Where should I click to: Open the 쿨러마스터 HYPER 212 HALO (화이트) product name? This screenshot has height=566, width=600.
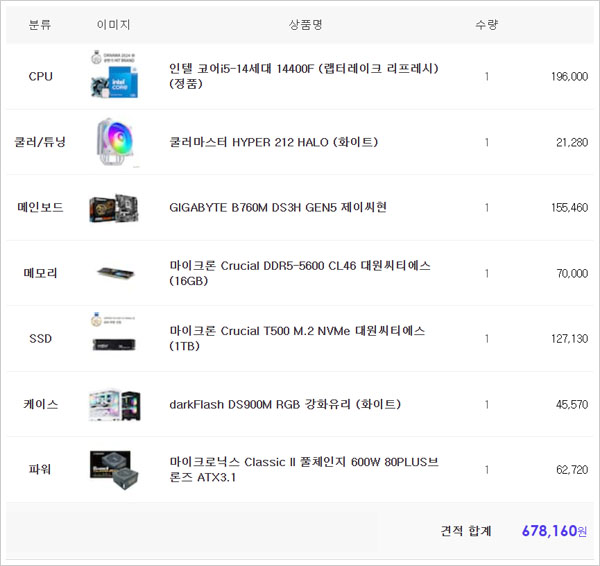(x=274, y=142)
